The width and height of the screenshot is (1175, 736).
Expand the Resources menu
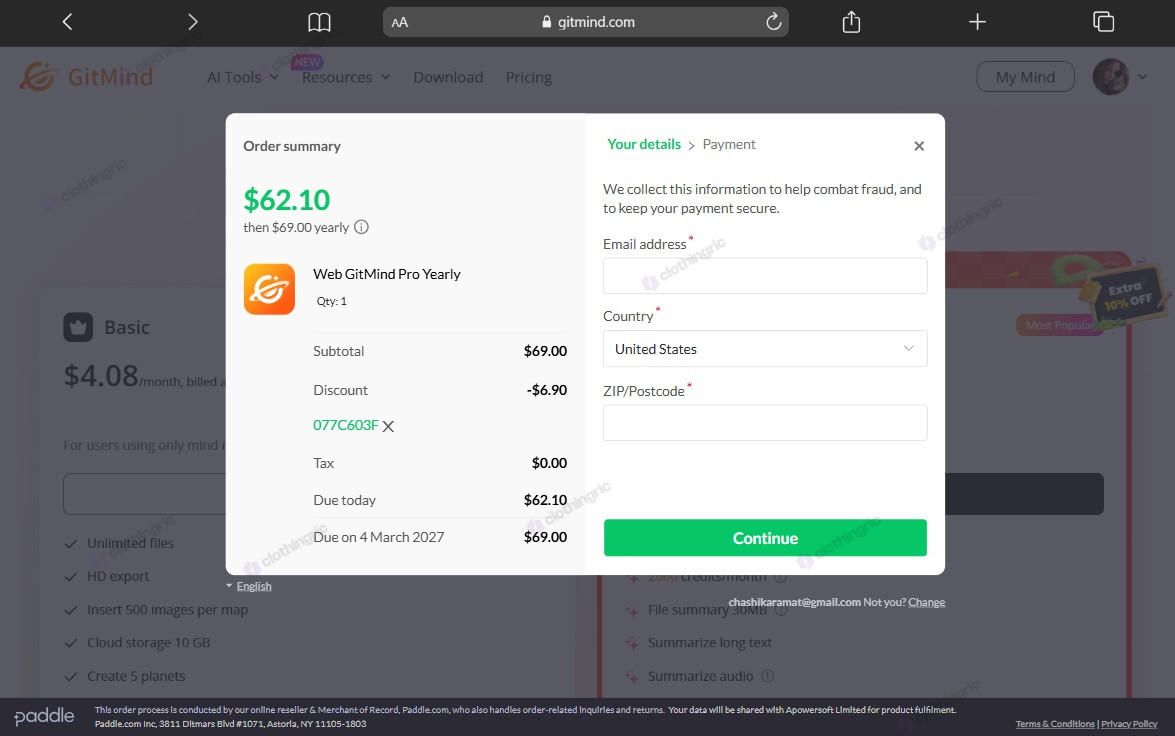click(345, 77)
